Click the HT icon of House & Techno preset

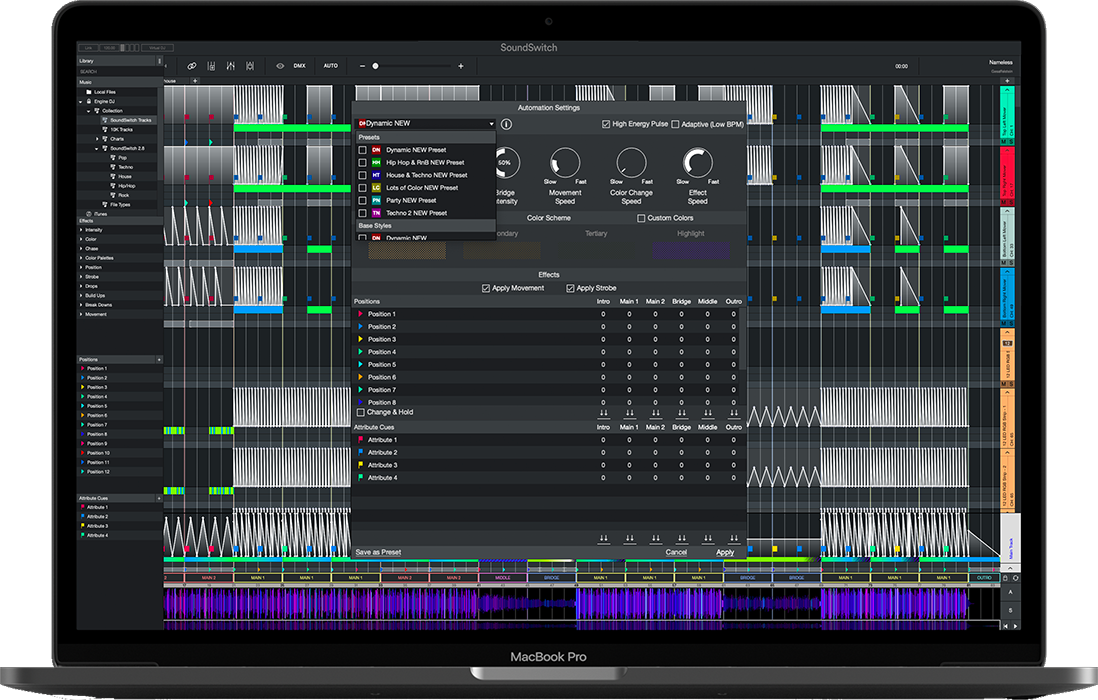click(376, 175)
